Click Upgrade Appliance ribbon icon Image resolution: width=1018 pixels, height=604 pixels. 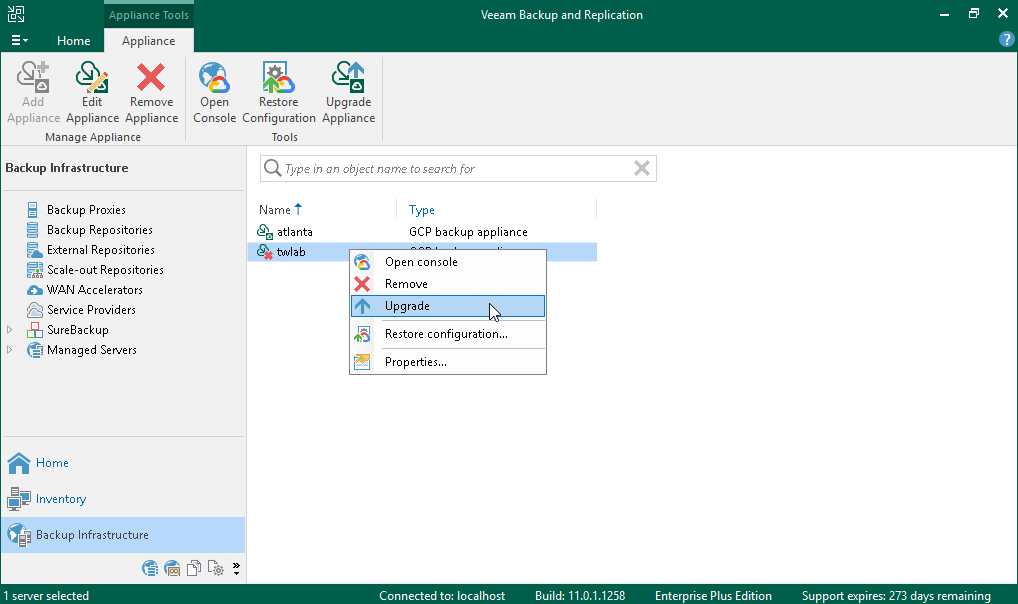tap(348, 77)
